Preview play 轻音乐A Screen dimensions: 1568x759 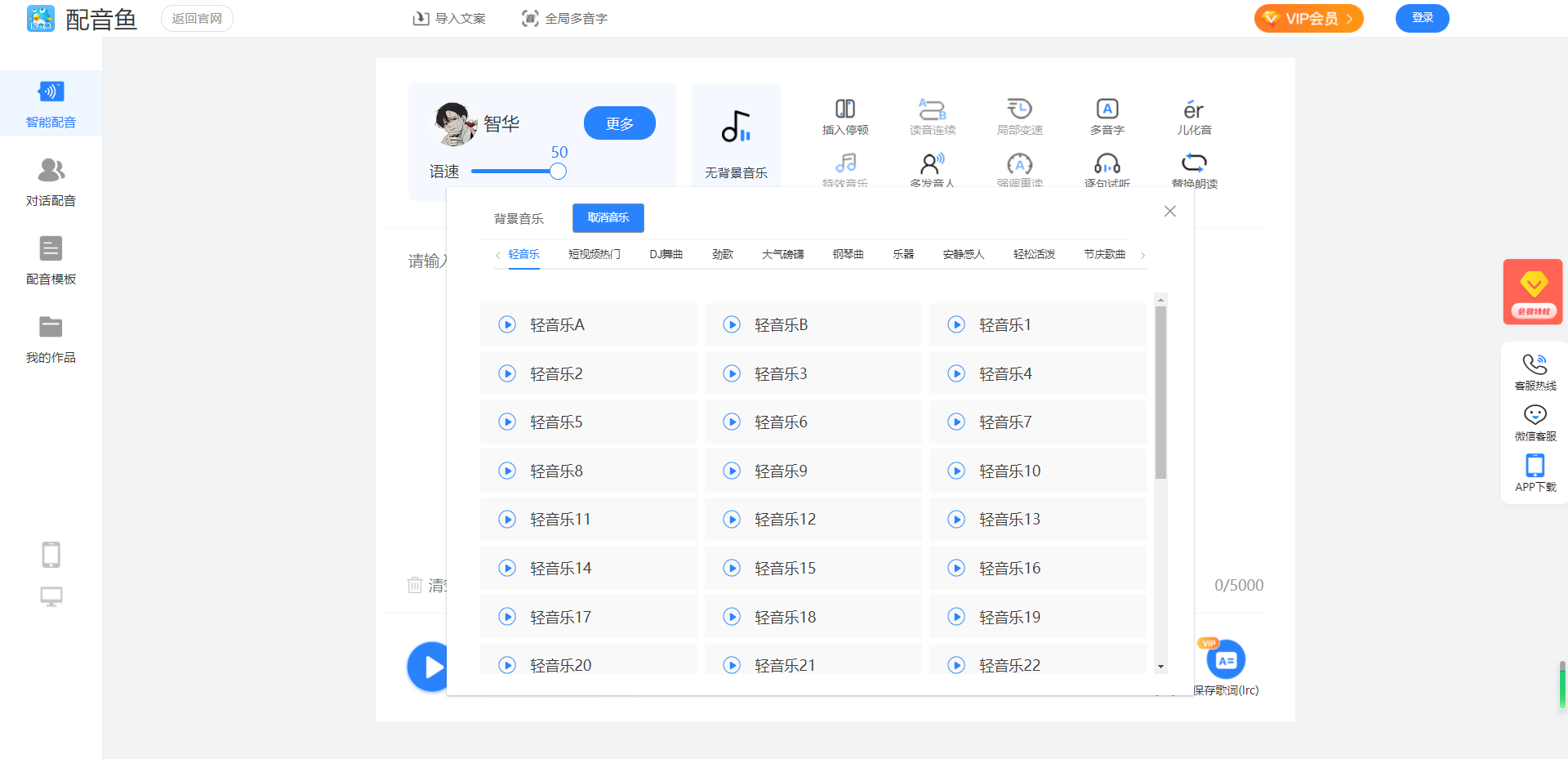(x=507, y=324)
